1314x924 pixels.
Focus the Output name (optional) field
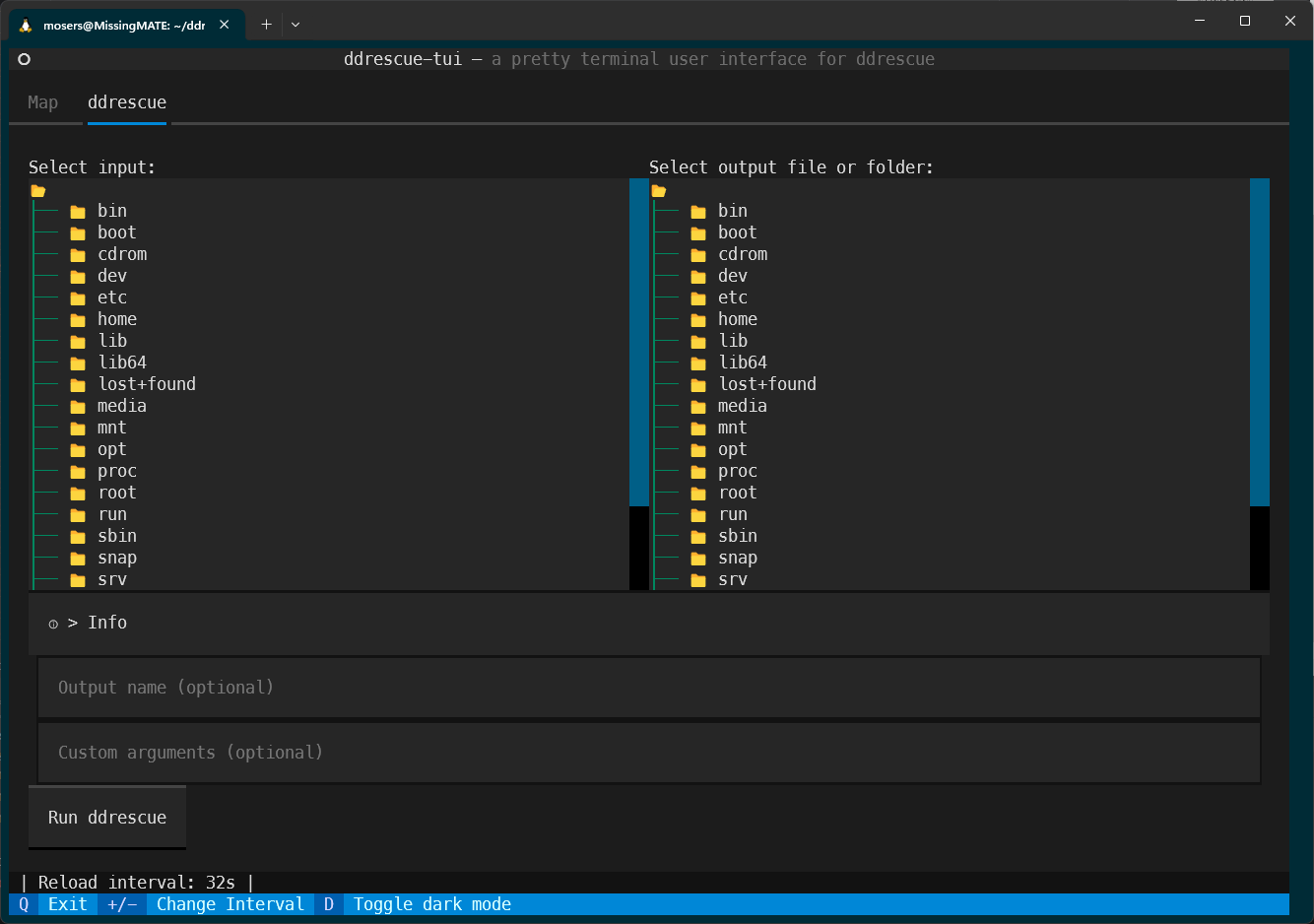(x=649, y=688)
